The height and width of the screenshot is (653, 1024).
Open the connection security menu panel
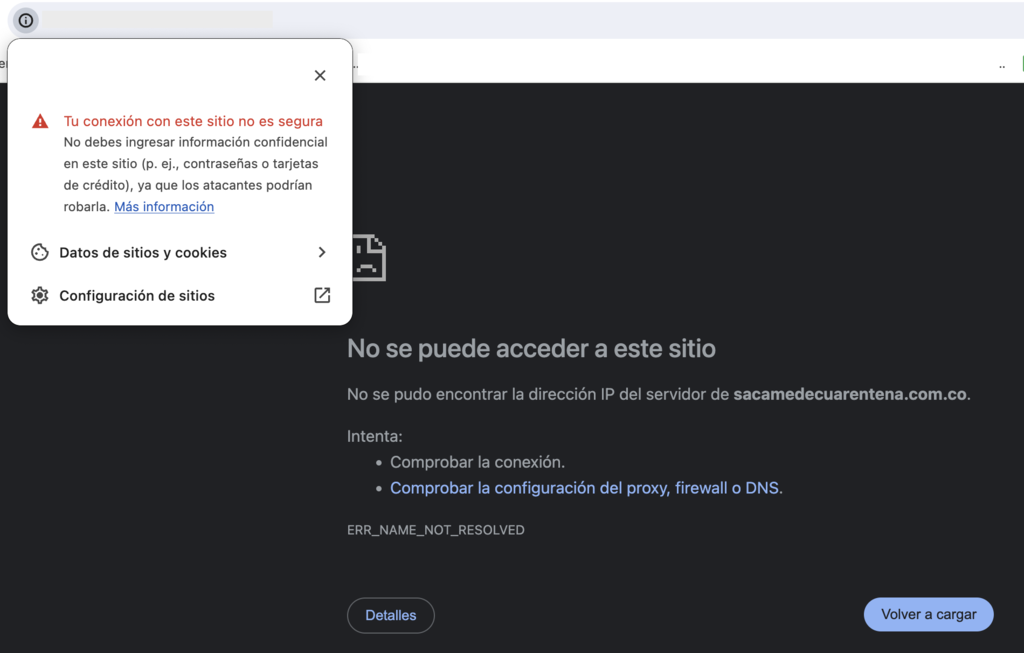click(x=25, y=20)
